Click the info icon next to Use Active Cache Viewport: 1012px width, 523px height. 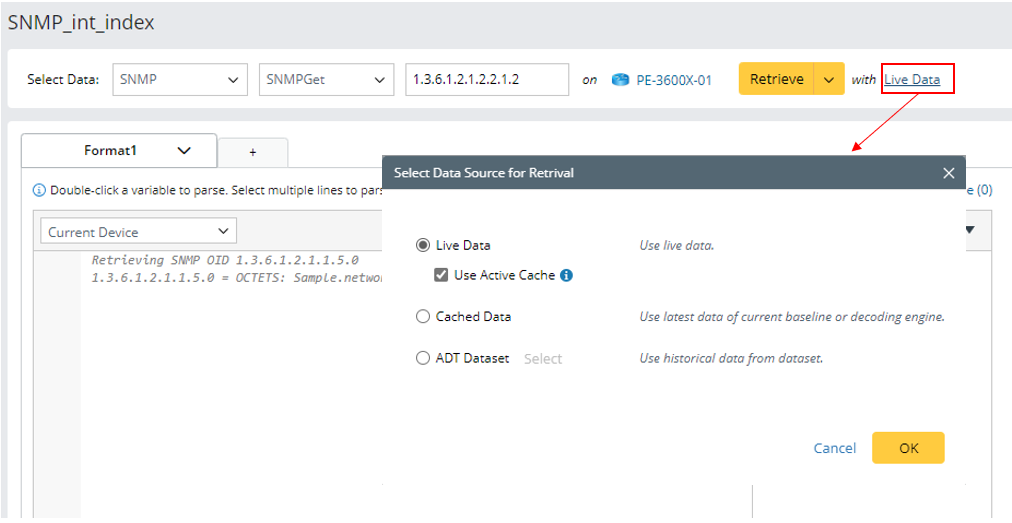[x=566, y=275]
